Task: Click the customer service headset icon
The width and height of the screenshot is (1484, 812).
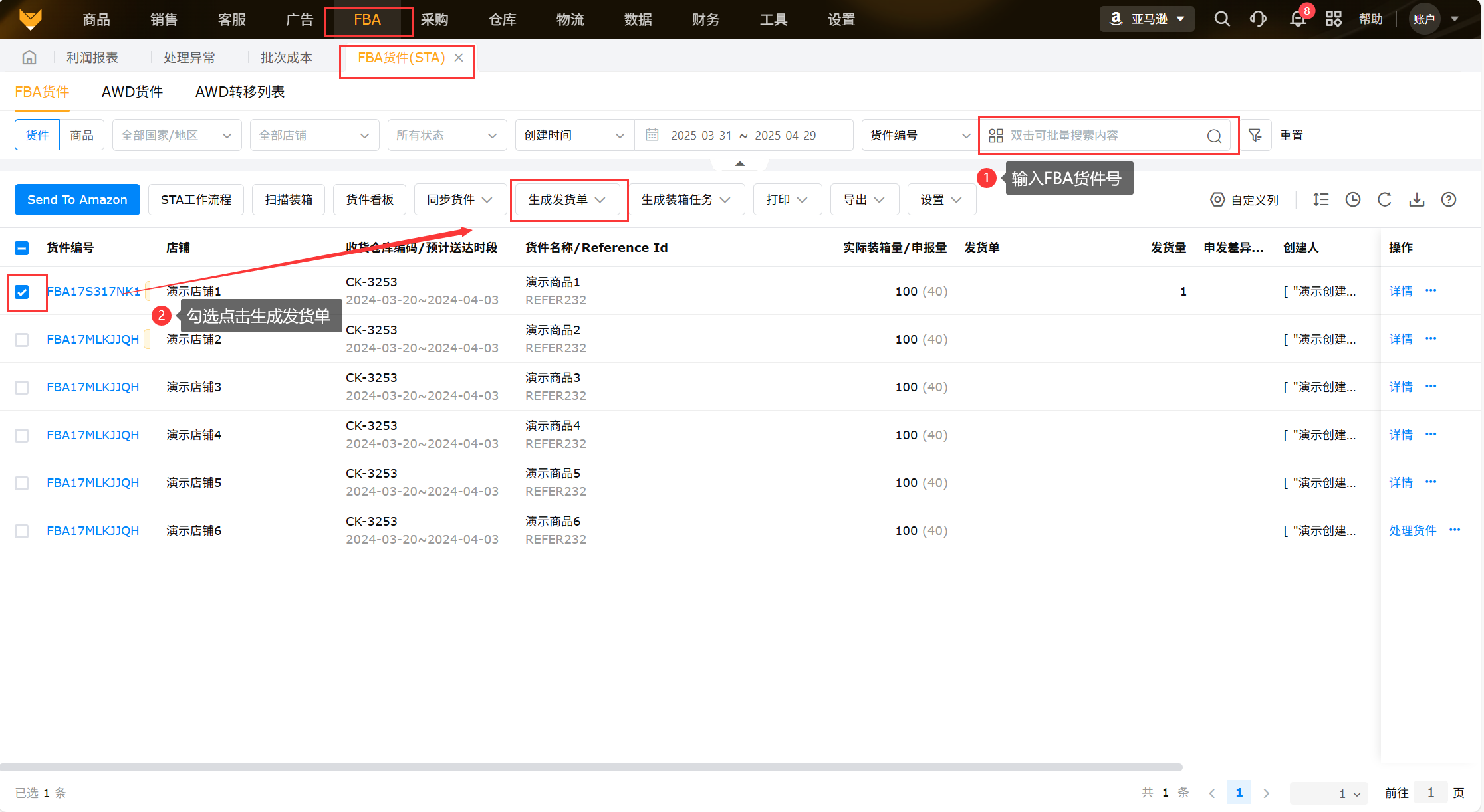Action: 1258,19
